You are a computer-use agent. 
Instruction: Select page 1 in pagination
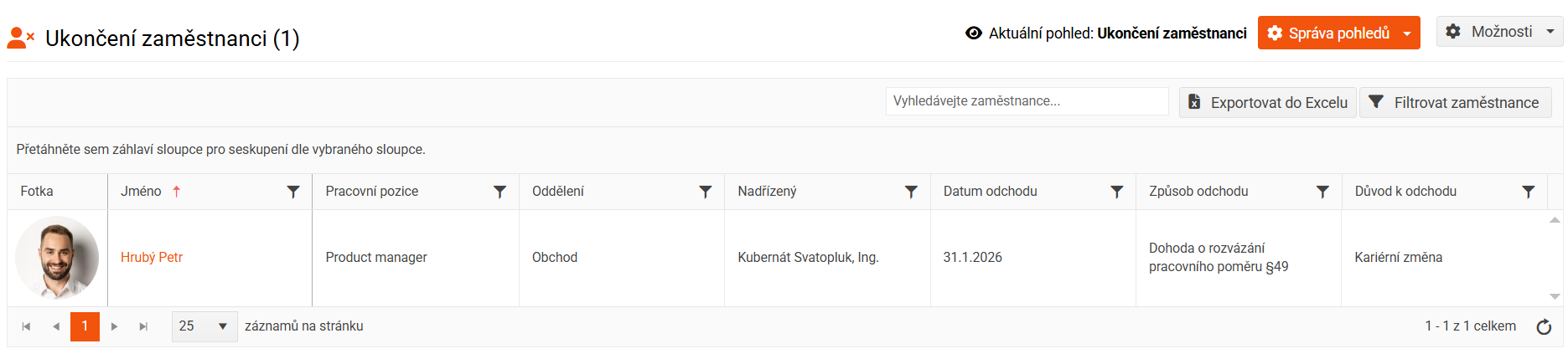[x=85, y=326]
